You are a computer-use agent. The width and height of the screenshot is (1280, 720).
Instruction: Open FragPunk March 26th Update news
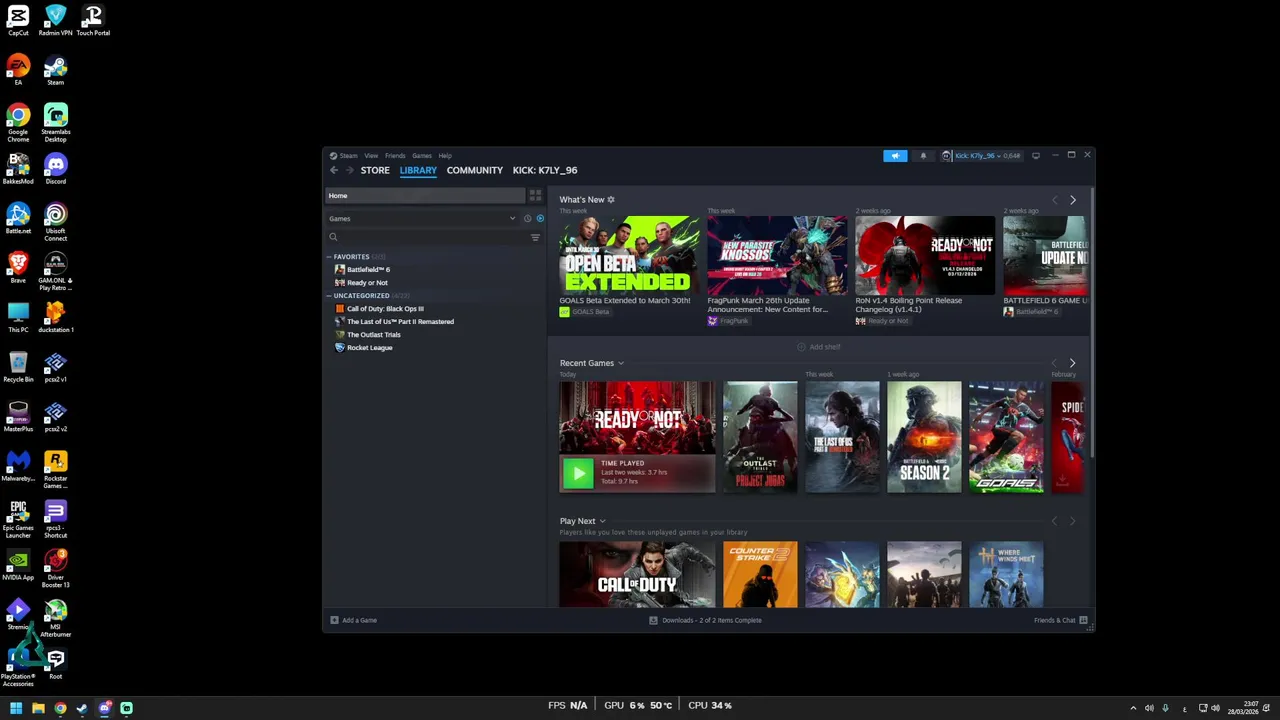tap(777, 255)
